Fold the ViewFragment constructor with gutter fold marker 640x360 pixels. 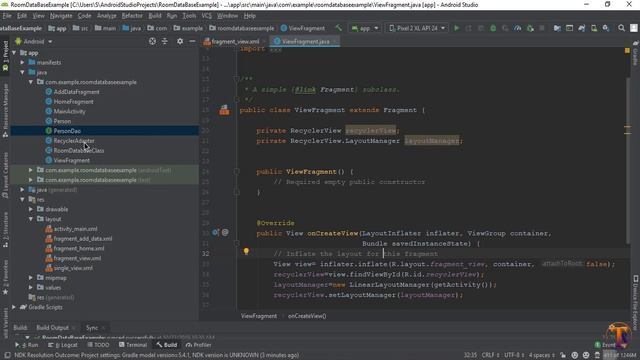237,171
